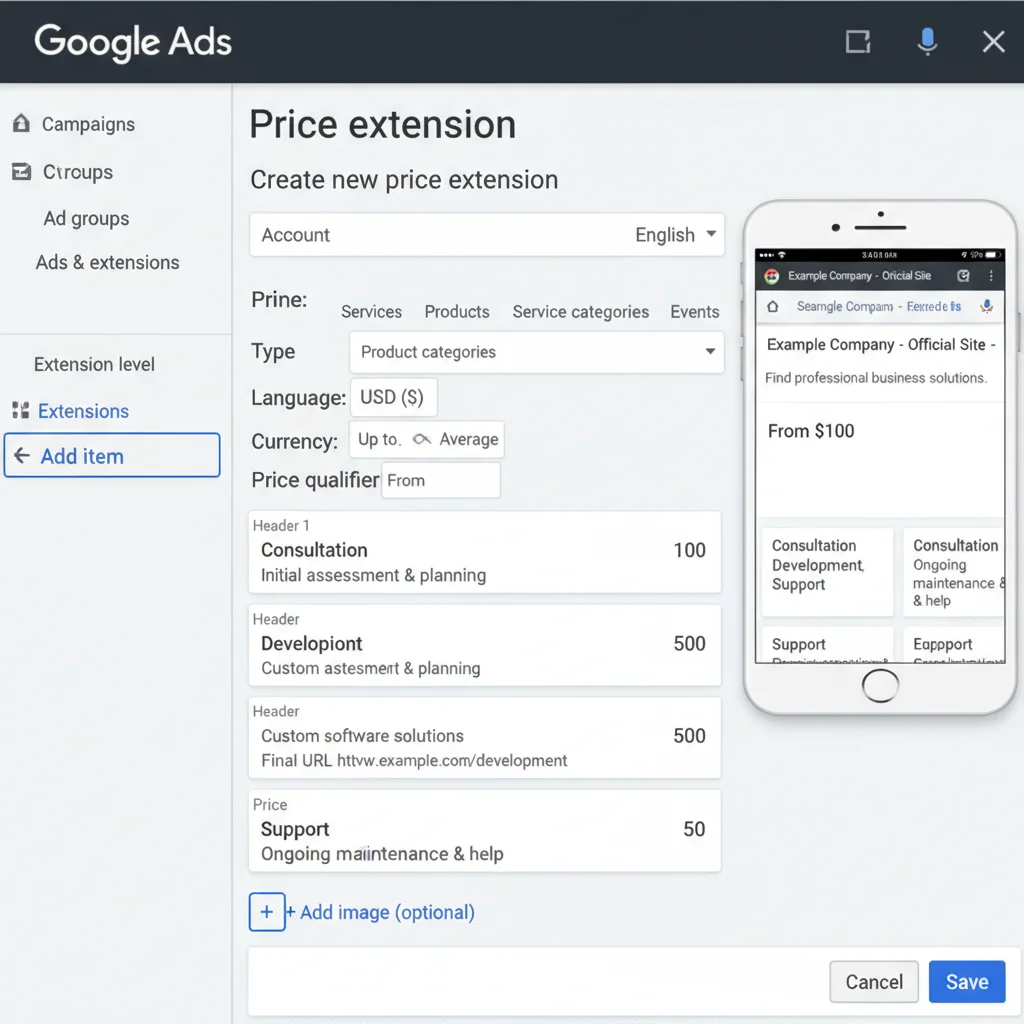
Task: Open Extension level in sidebar
Action: (94, 364)
